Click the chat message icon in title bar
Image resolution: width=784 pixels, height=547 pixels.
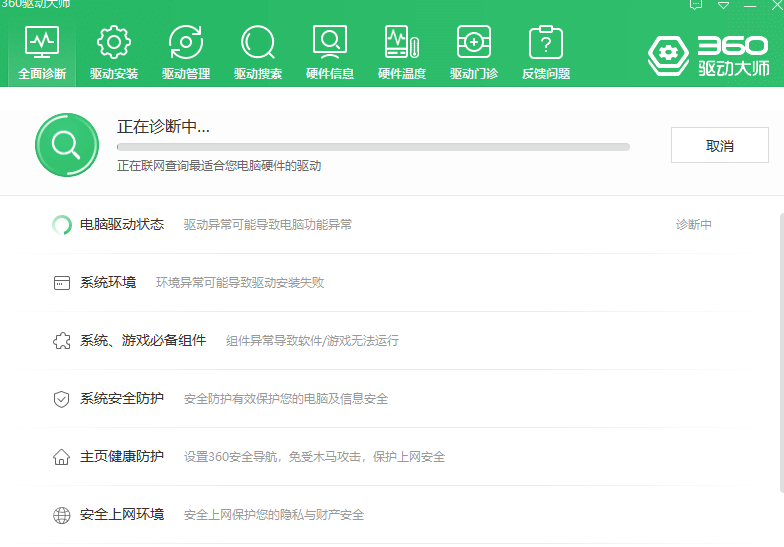coord(696,5)
